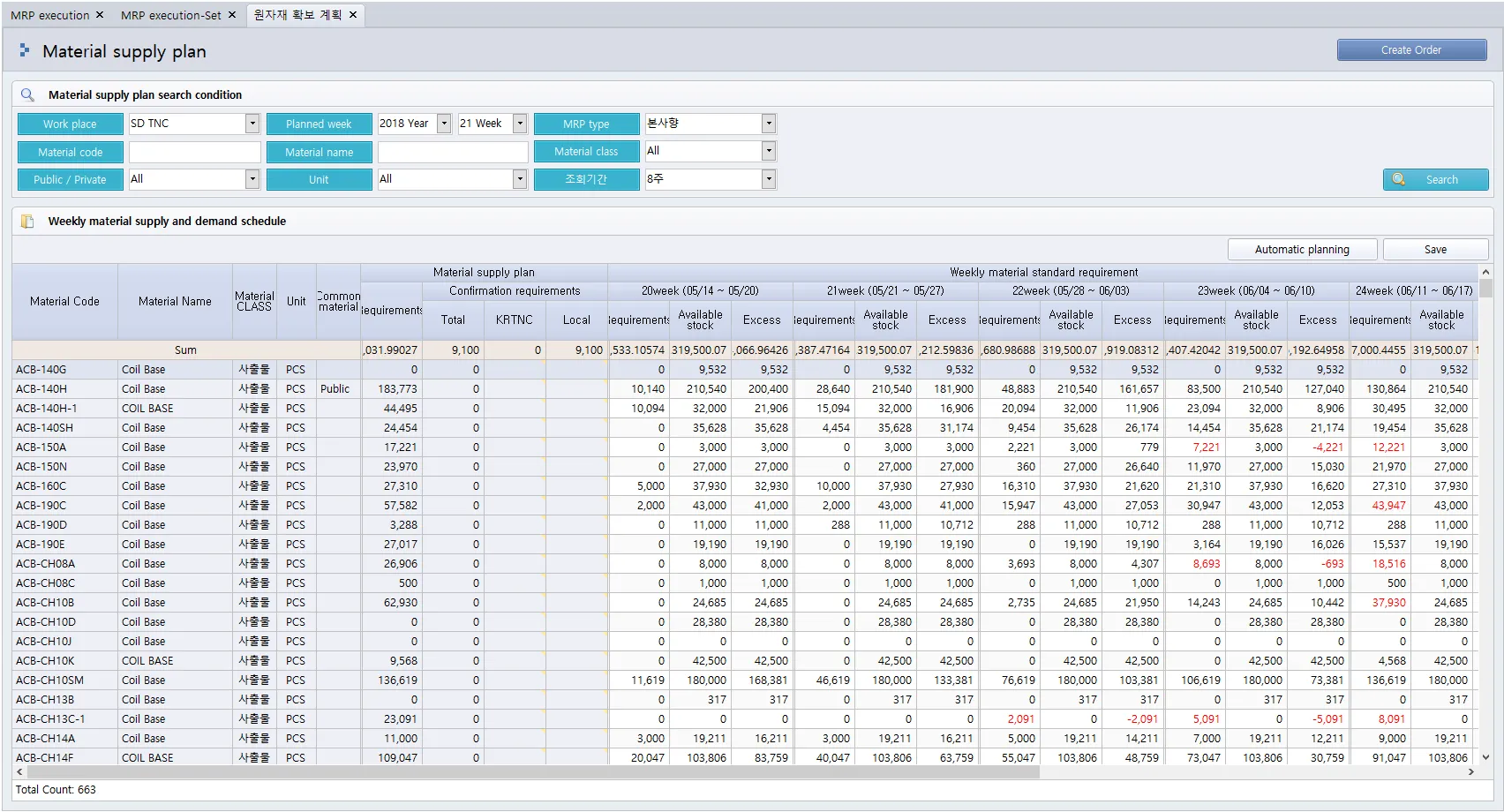Click the Sum row label
The width and height of the screenshot is (1504, 812).
[x=185, y=350]
